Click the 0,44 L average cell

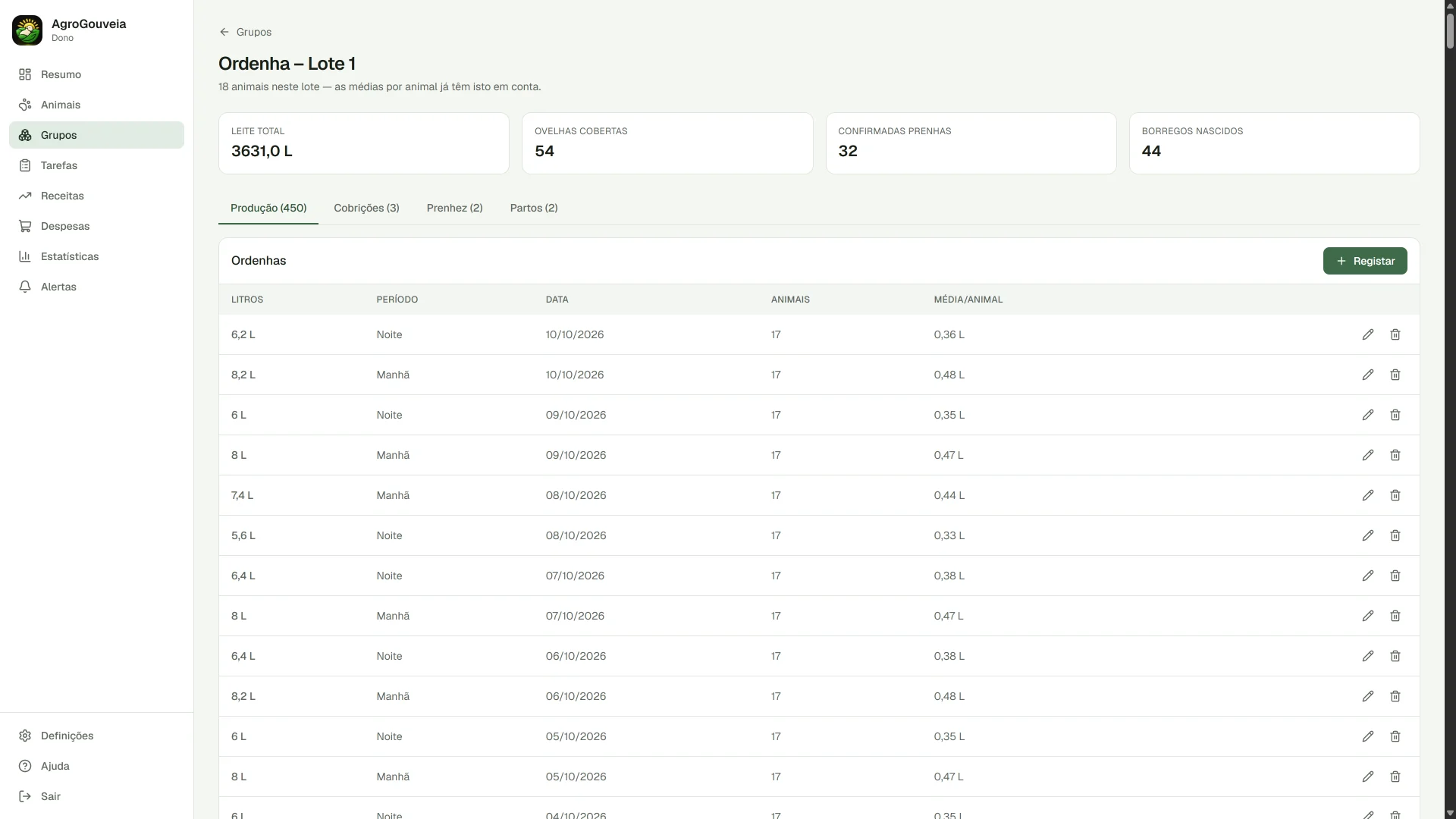(x=949, y=495)
